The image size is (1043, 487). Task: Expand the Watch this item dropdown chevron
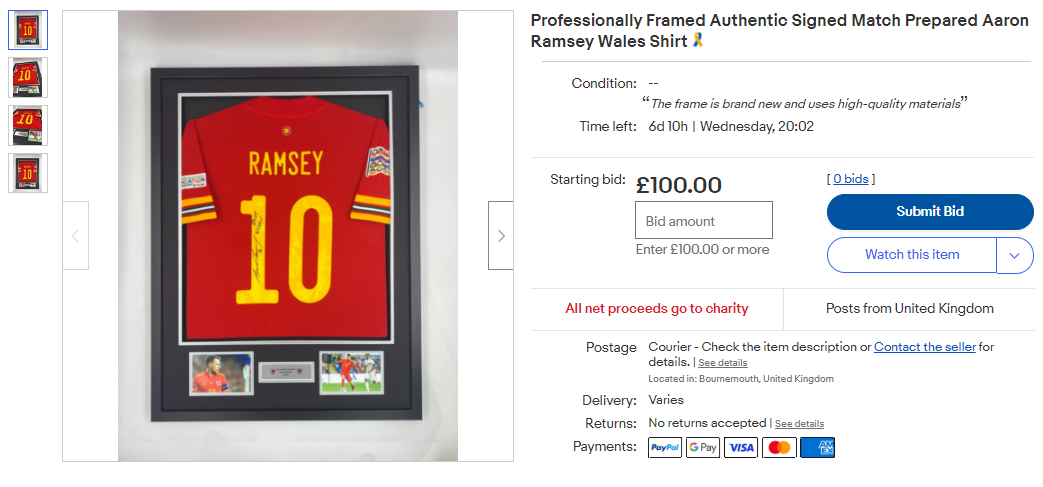[1014, 255]
